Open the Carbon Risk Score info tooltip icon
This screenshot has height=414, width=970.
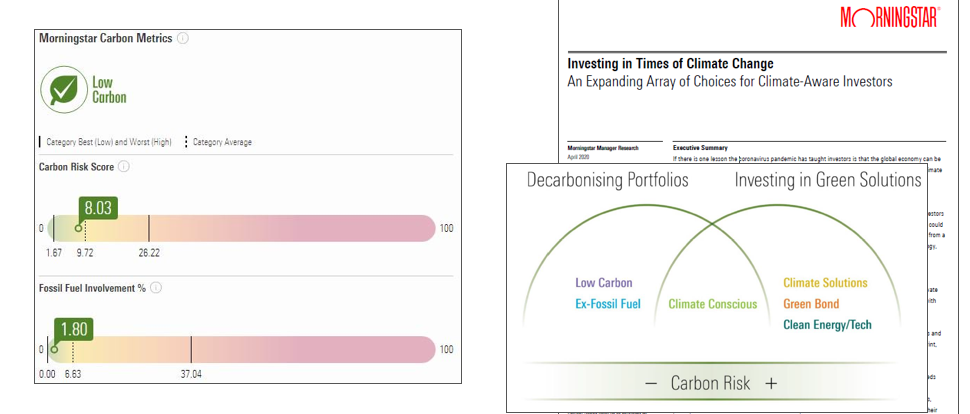point(123,167)
